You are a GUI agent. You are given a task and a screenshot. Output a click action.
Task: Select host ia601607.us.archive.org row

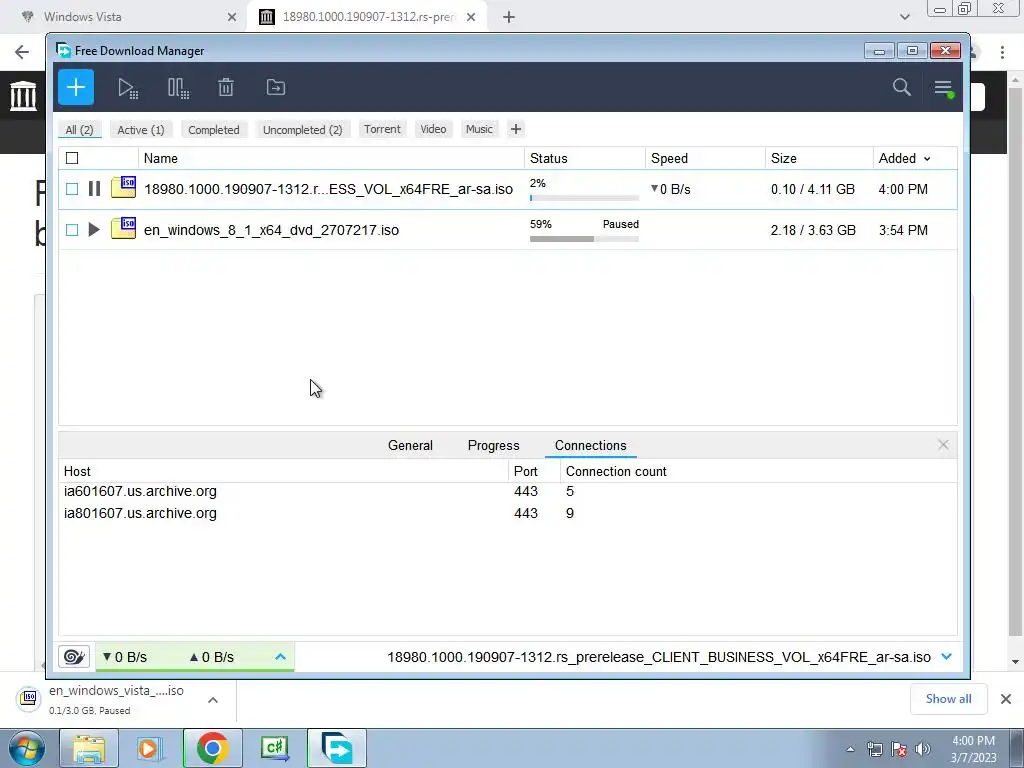[507, 491]
